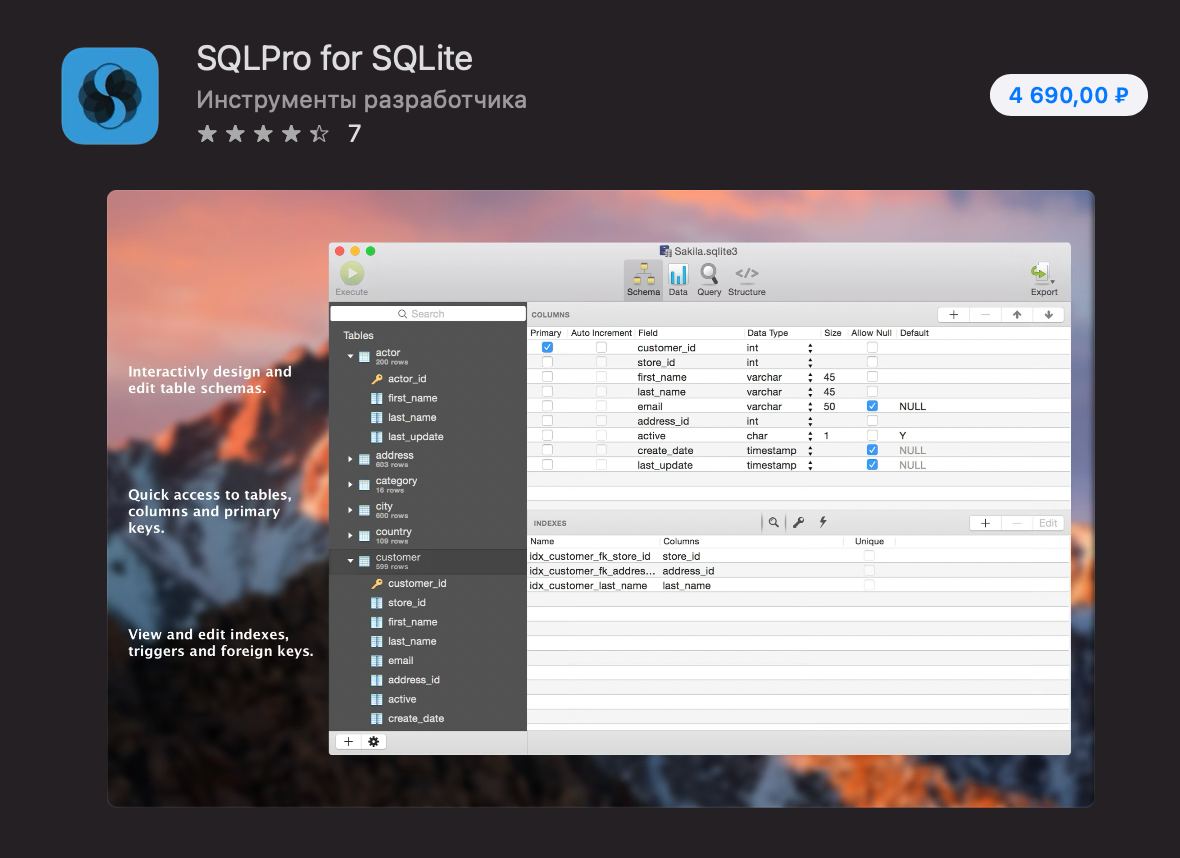Screen dimensions: 1180x858
Task: Click the Data Type column header
Action: (x=767, y=333)
